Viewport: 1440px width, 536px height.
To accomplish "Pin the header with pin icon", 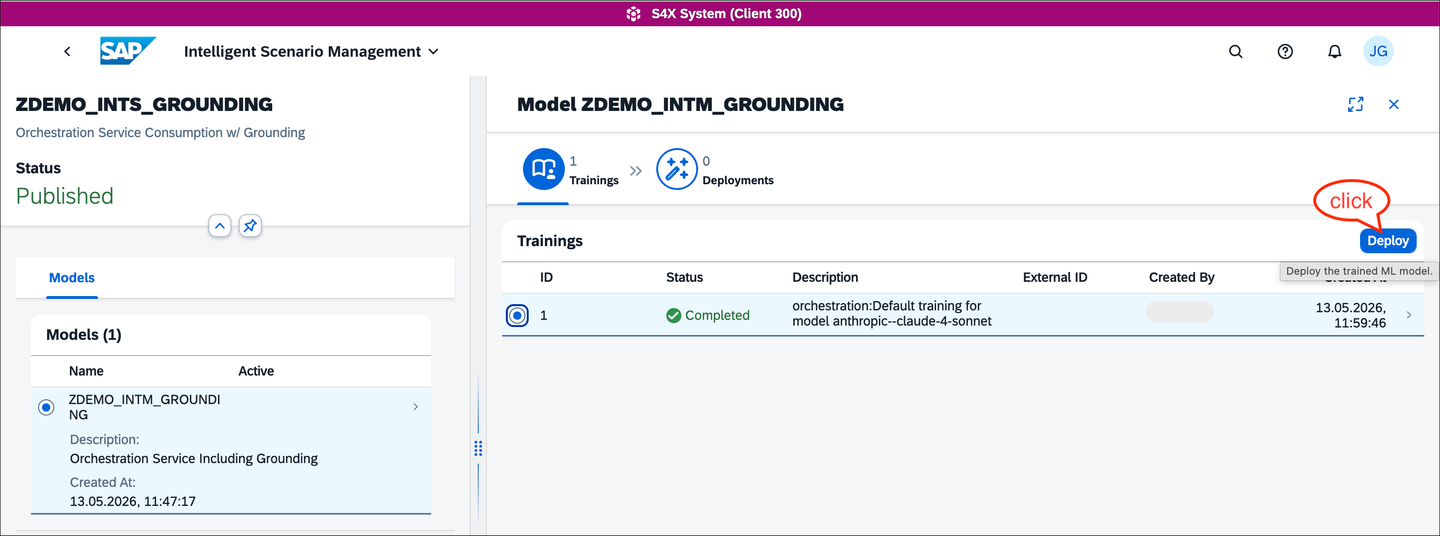I will click(x=250, y=226).
